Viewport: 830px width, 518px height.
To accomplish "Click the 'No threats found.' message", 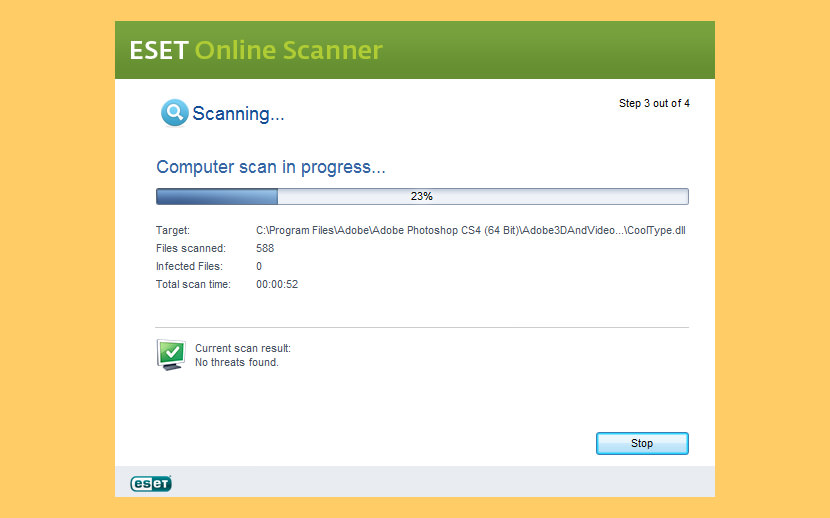I will [x=237, y=362].
